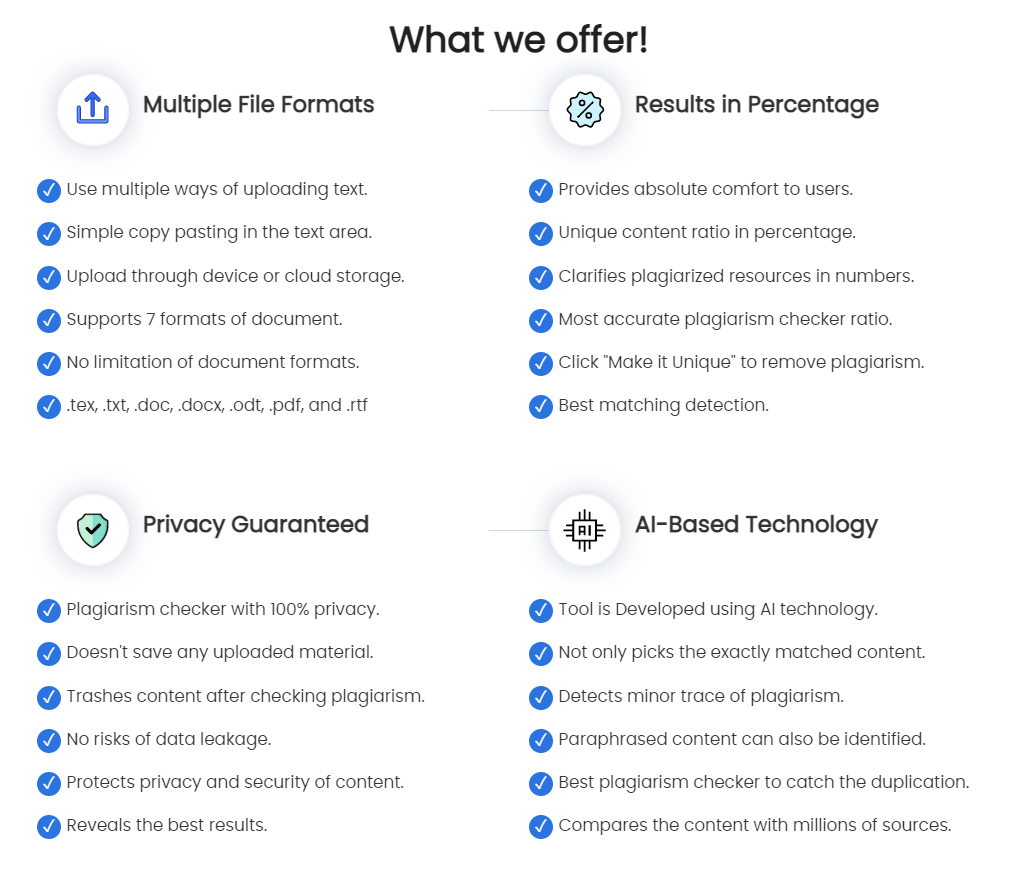Click the "Privacy Guaranteed" heading
This screenshot has height=870, width=1011.
pyautogui.click(x=255, y=525)
